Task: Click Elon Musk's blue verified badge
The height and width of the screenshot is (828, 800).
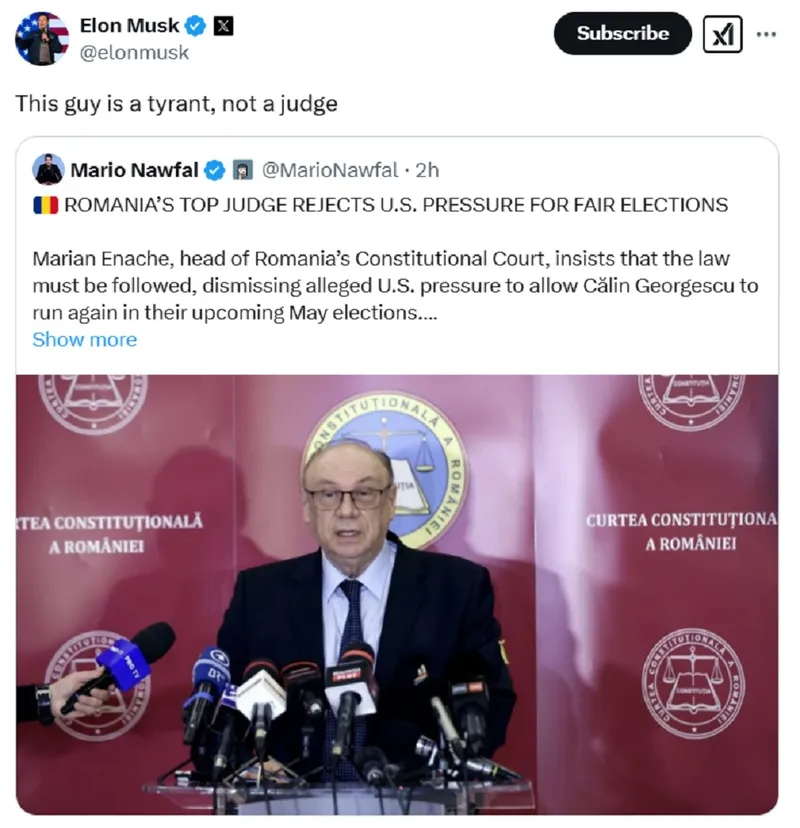Action: coord(196,25)
